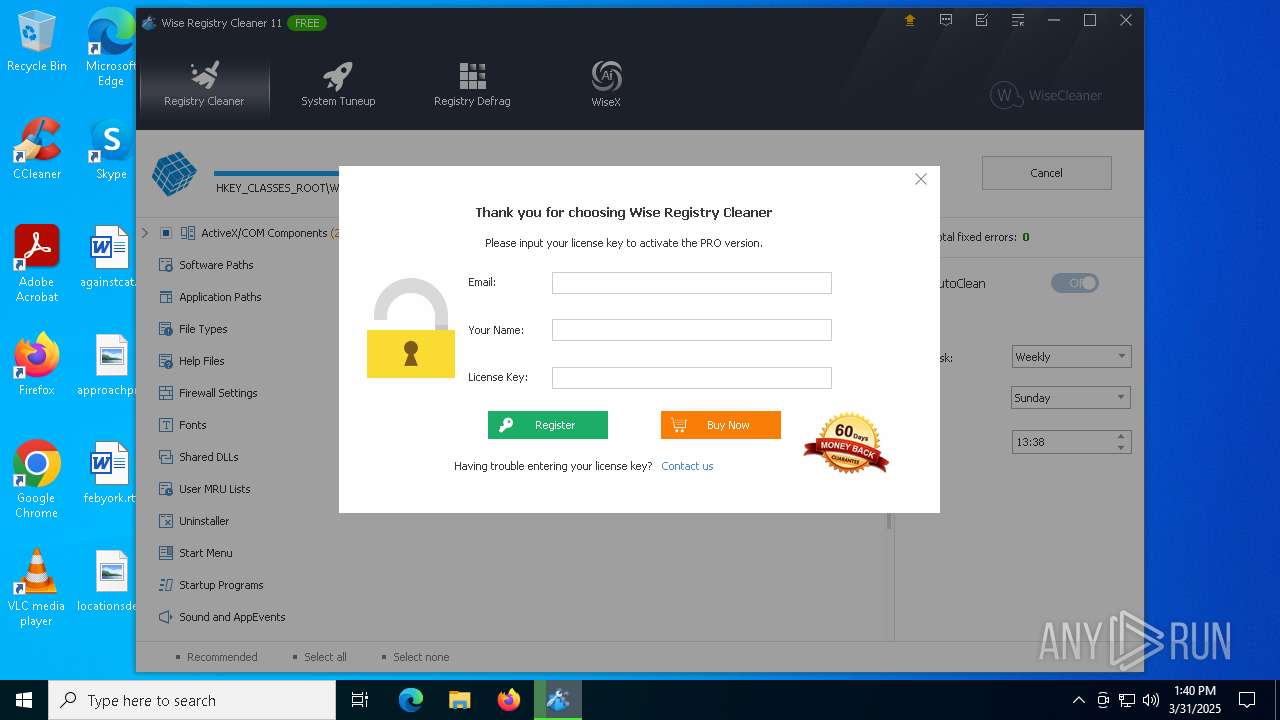Image resolution: width=1280 pixels, height=720 pixels.
Task: Click the green Register button
Action: [548, 425]
